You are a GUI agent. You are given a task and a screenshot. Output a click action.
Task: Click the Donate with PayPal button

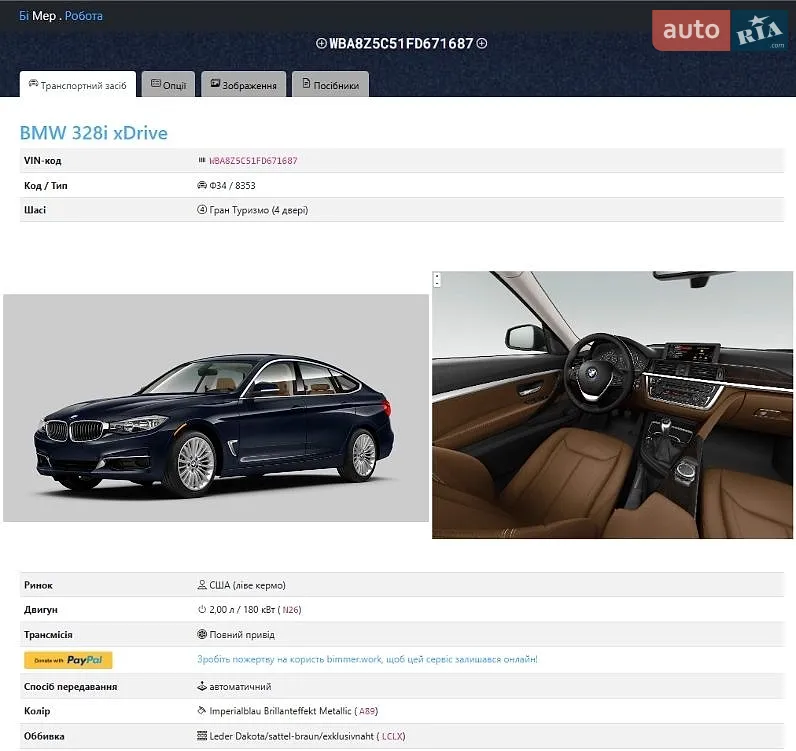coord(68,660)
